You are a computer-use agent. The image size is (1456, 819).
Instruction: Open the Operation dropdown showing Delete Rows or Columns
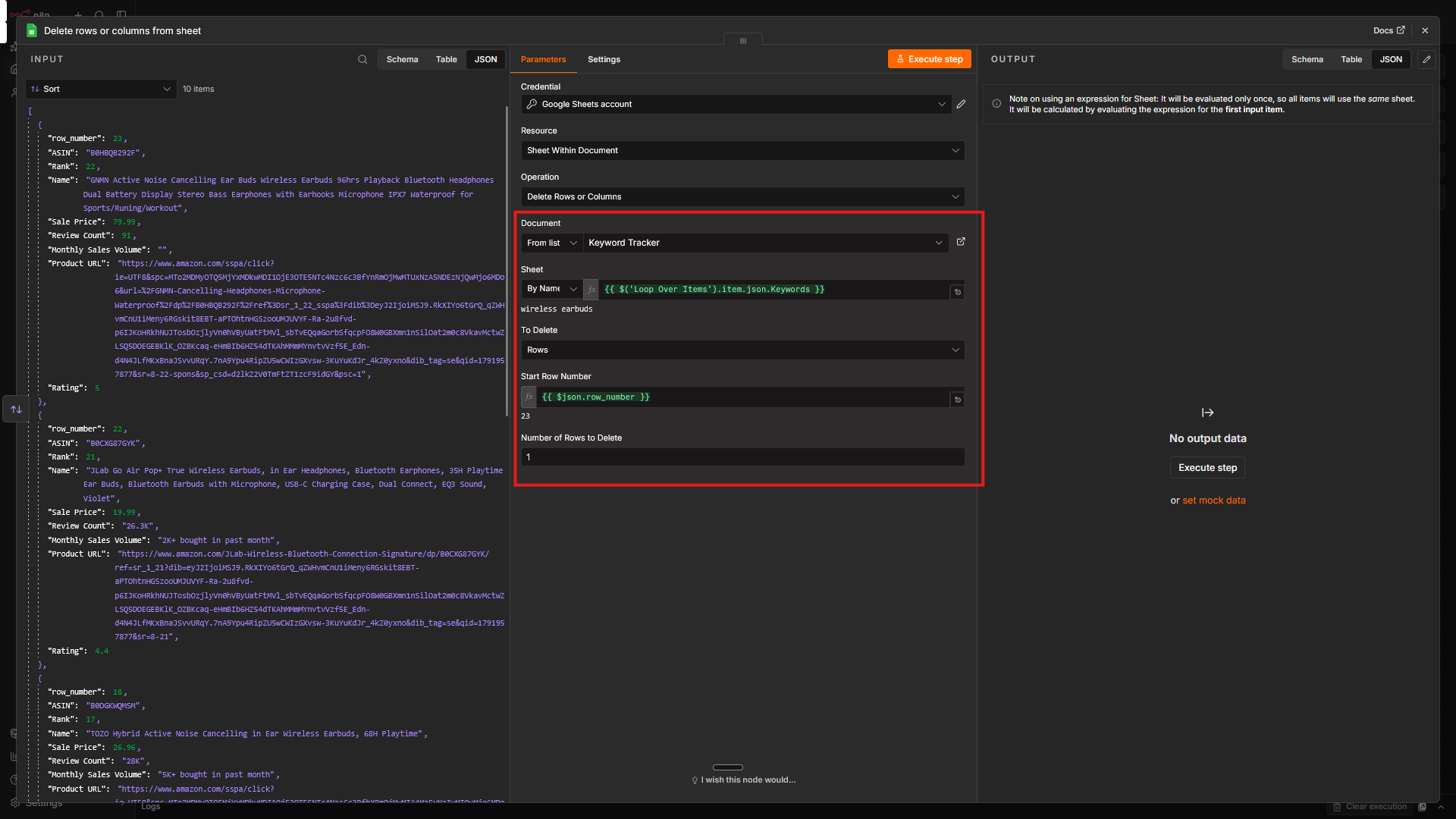(742, 196)
